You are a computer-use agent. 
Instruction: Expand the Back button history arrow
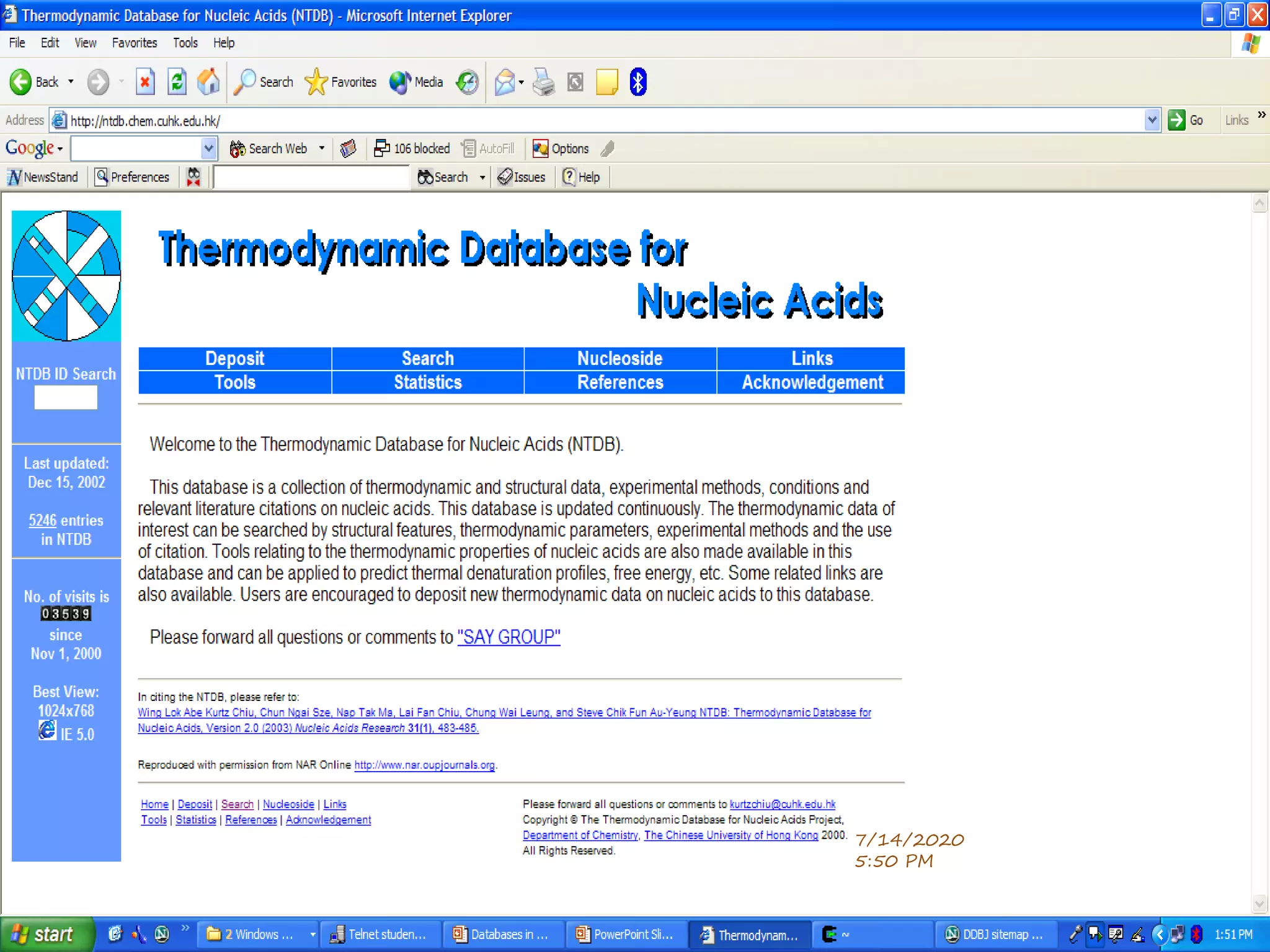coord(71,82)
